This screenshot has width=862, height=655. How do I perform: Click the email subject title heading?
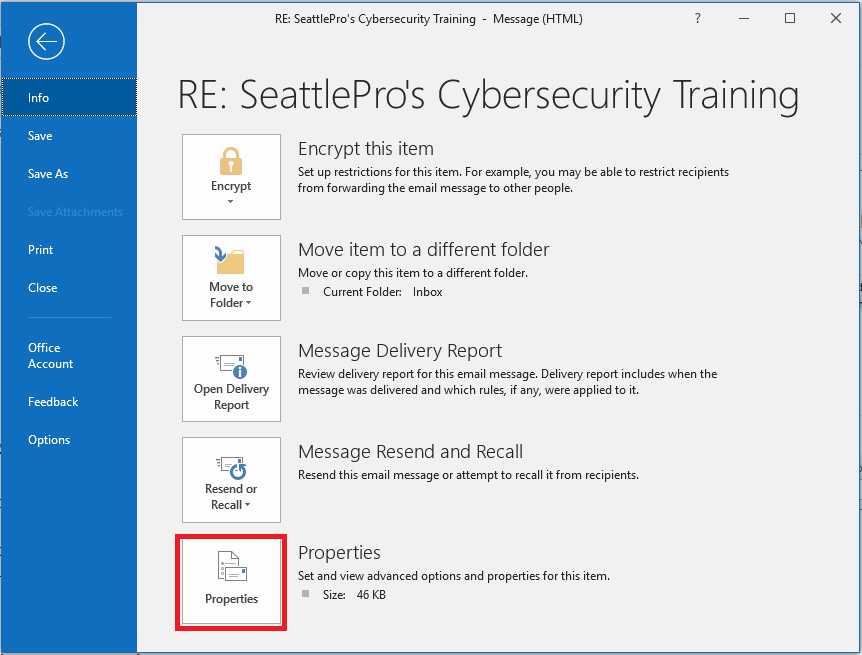(488, 95)
